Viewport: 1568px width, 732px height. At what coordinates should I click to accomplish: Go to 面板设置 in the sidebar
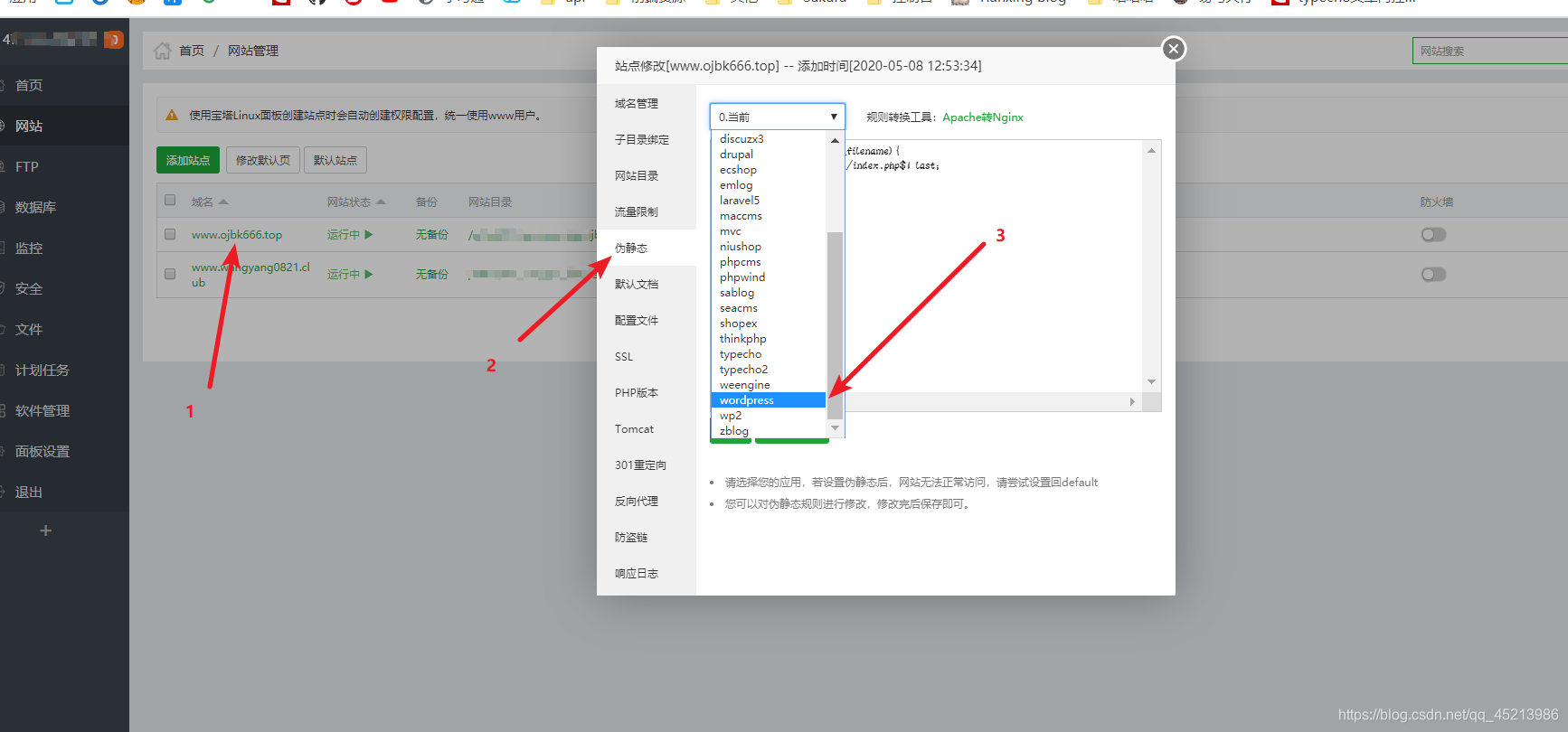coord(64,451)
